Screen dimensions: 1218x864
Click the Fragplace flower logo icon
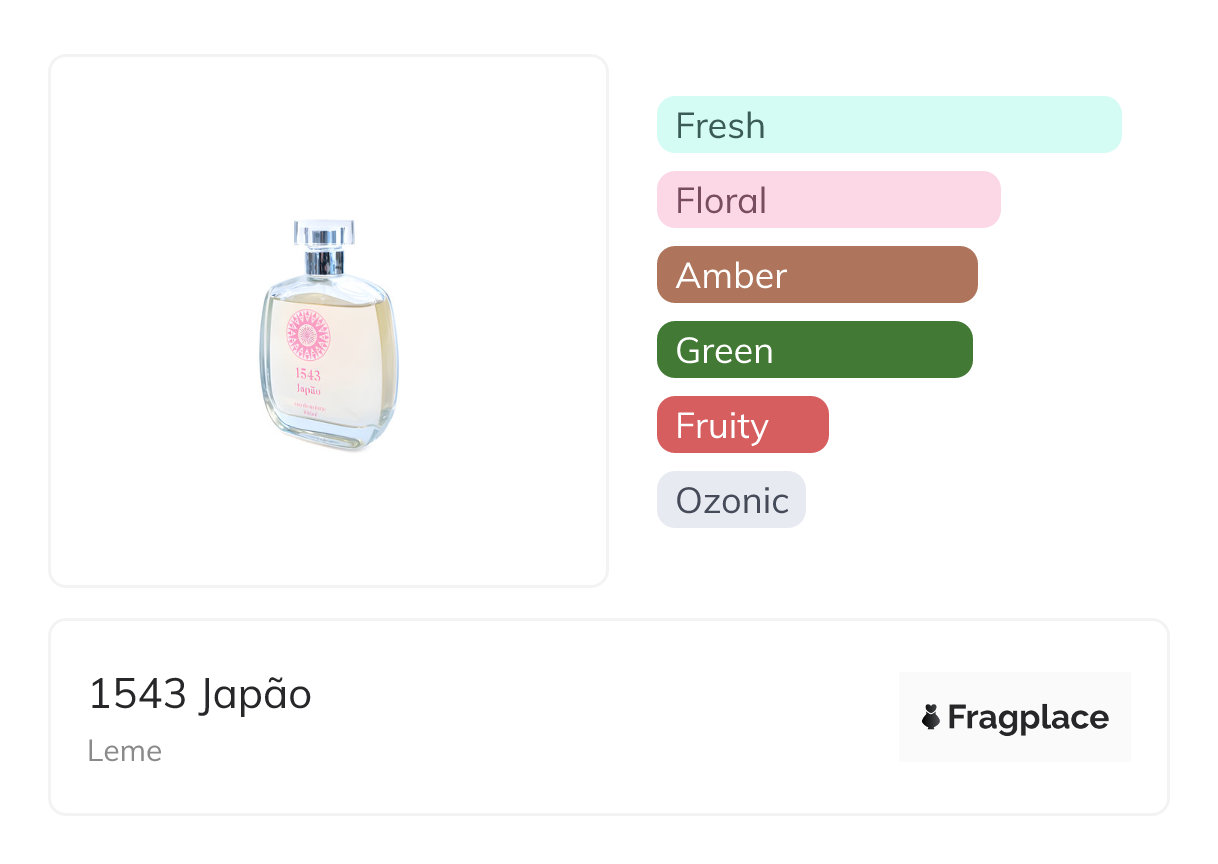click(931, 717)
